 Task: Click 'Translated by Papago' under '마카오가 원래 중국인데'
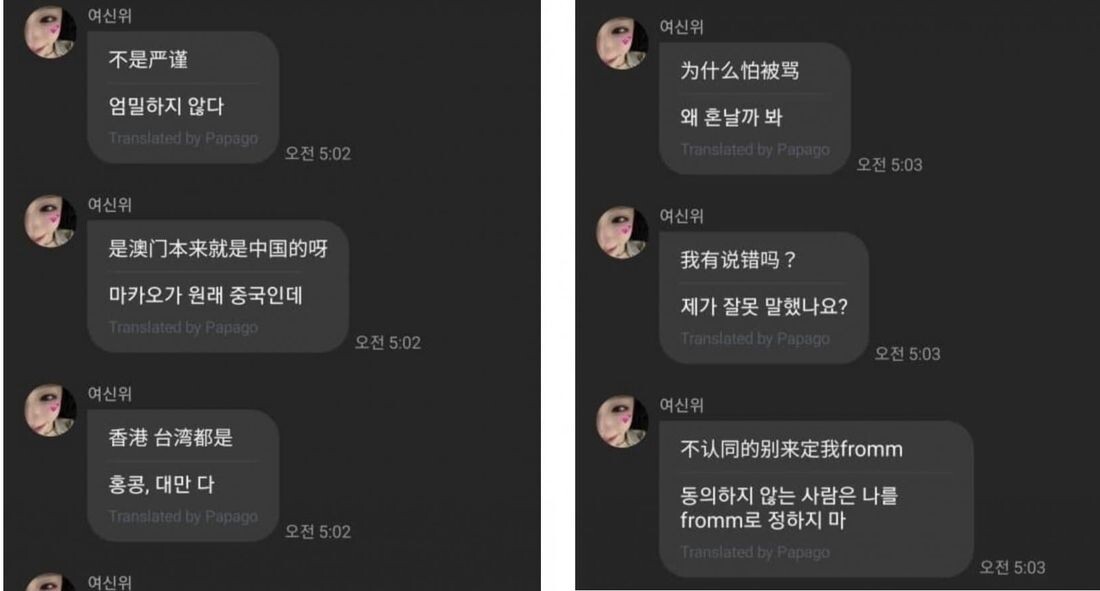coord(183,327)
